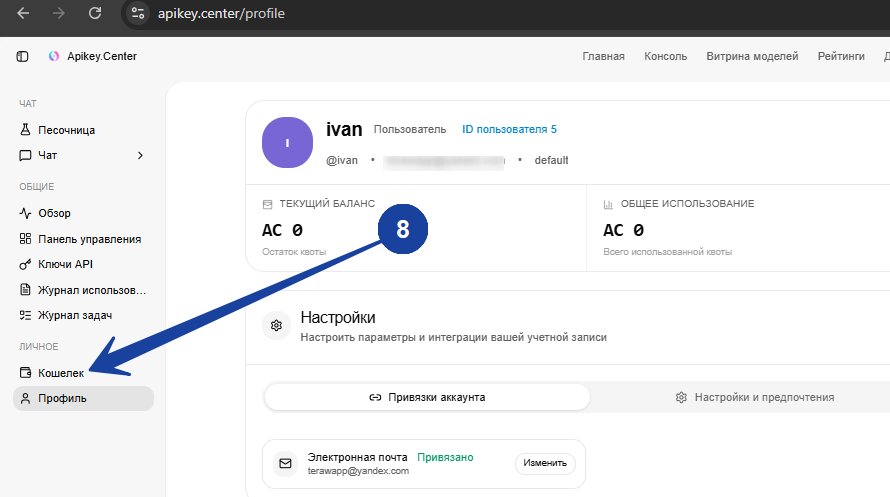Click the Настройки gear icon
This screenshot has height=497, width=890.
pyautogui.click(x=276, y=326)
